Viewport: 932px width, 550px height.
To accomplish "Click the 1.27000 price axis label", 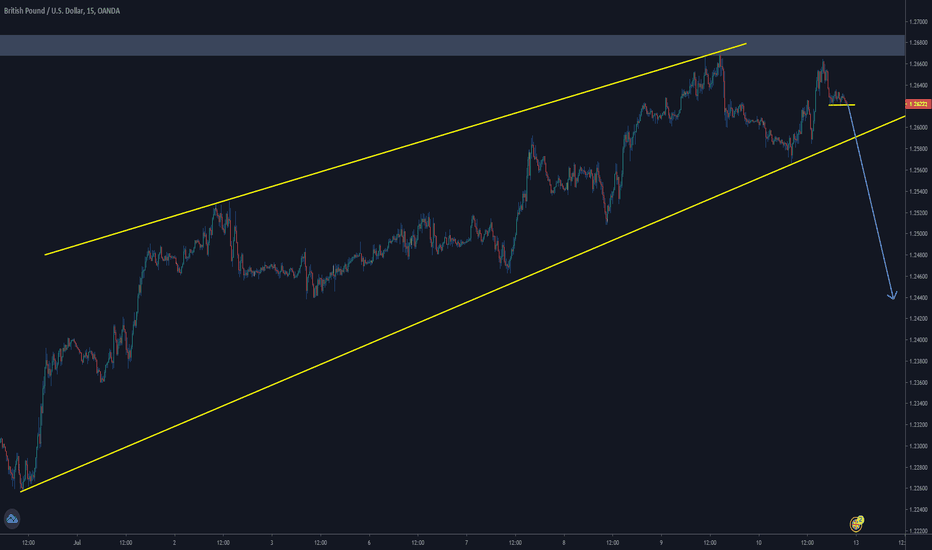I will coord(918,21).
